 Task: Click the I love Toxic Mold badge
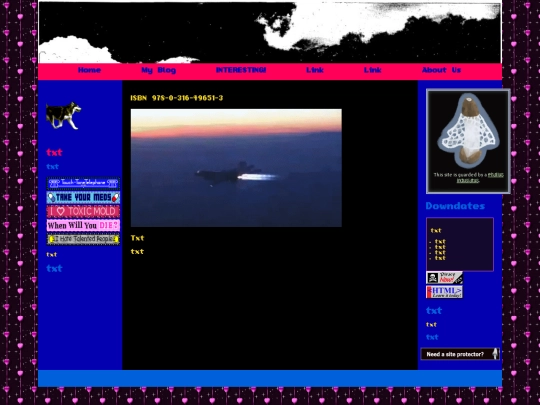(x=83, y=211)
